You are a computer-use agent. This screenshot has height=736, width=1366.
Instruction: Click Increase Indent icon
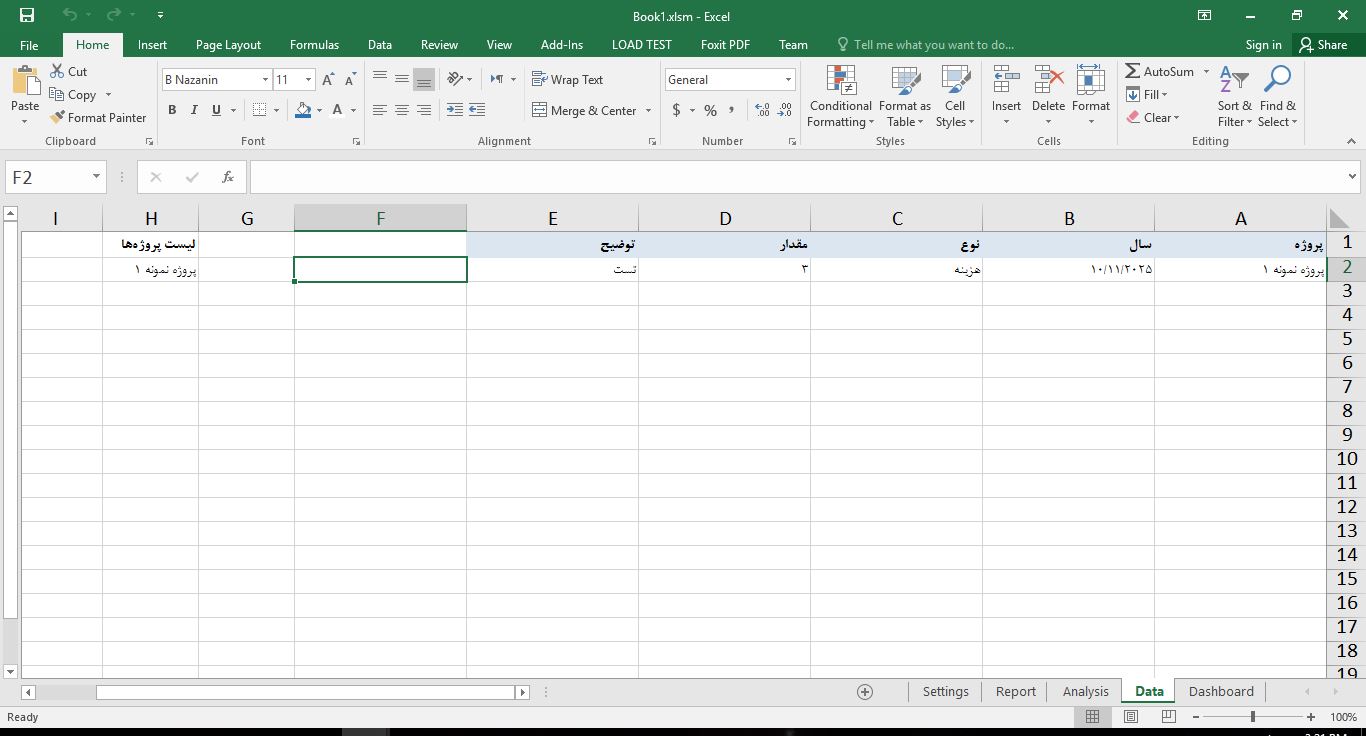[477, 110]
